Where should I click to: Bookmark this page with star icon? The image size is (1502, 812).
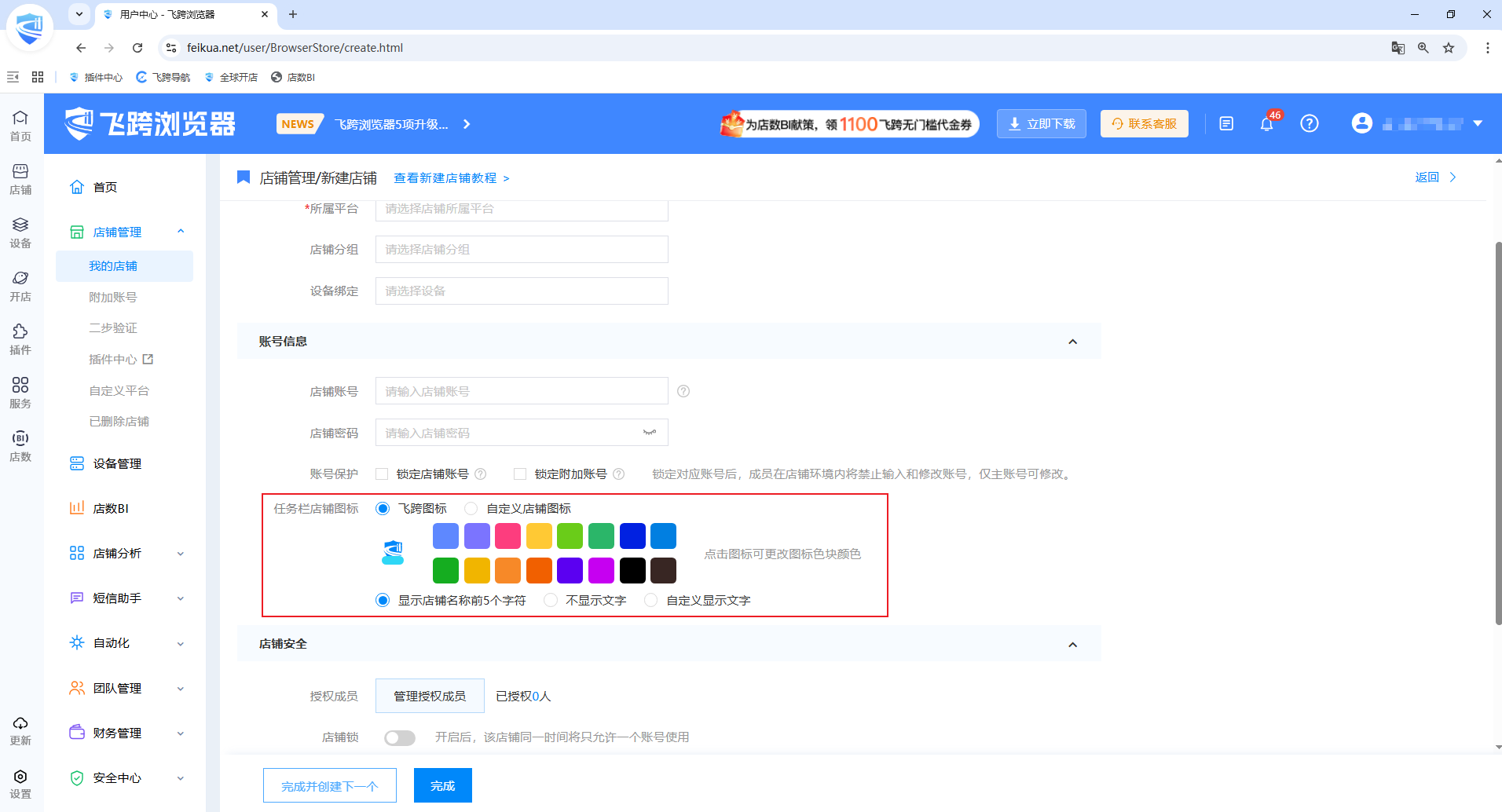1449,48
